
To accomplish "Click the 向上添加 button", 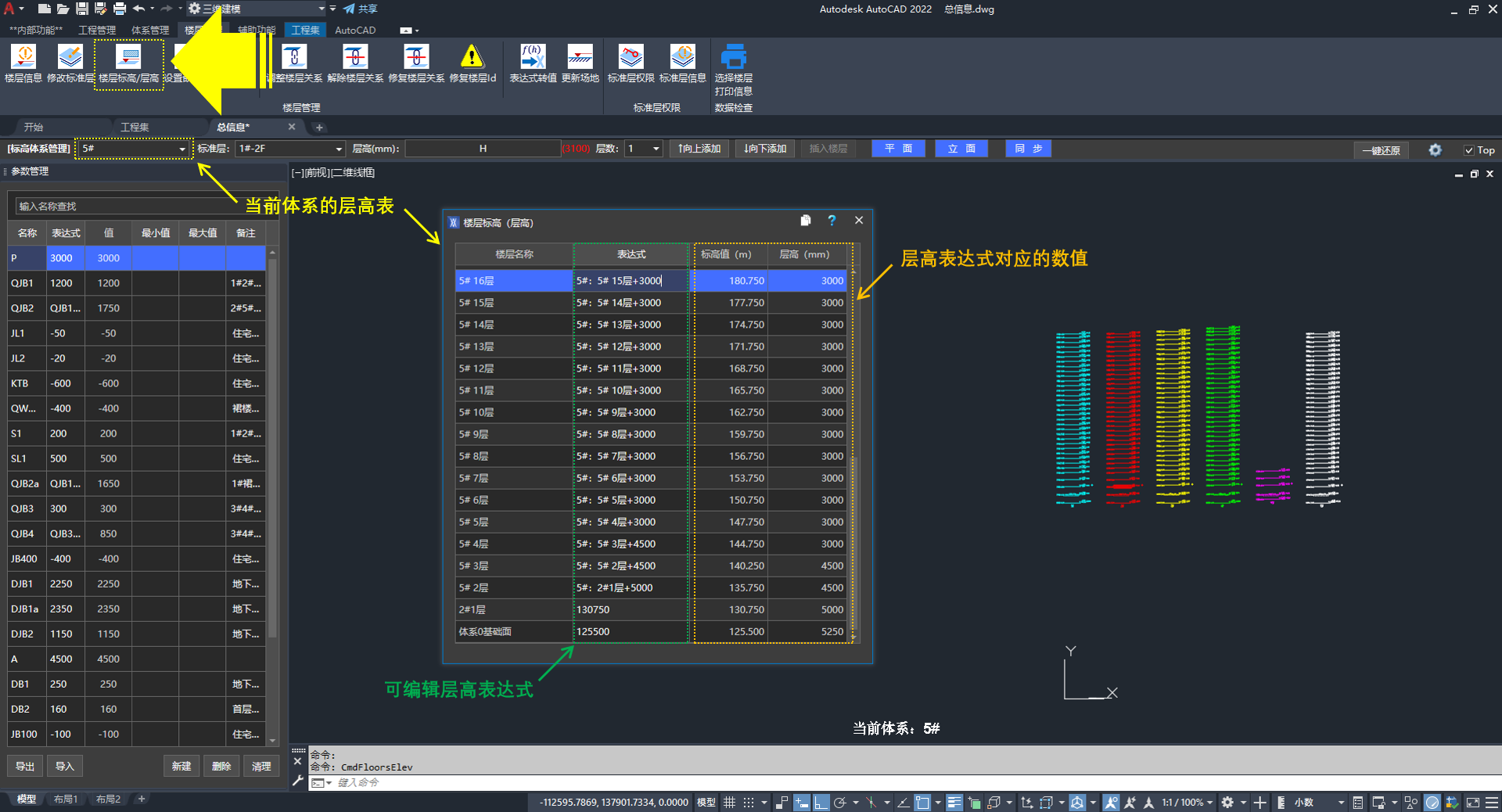I will click(x=699, y=149).
